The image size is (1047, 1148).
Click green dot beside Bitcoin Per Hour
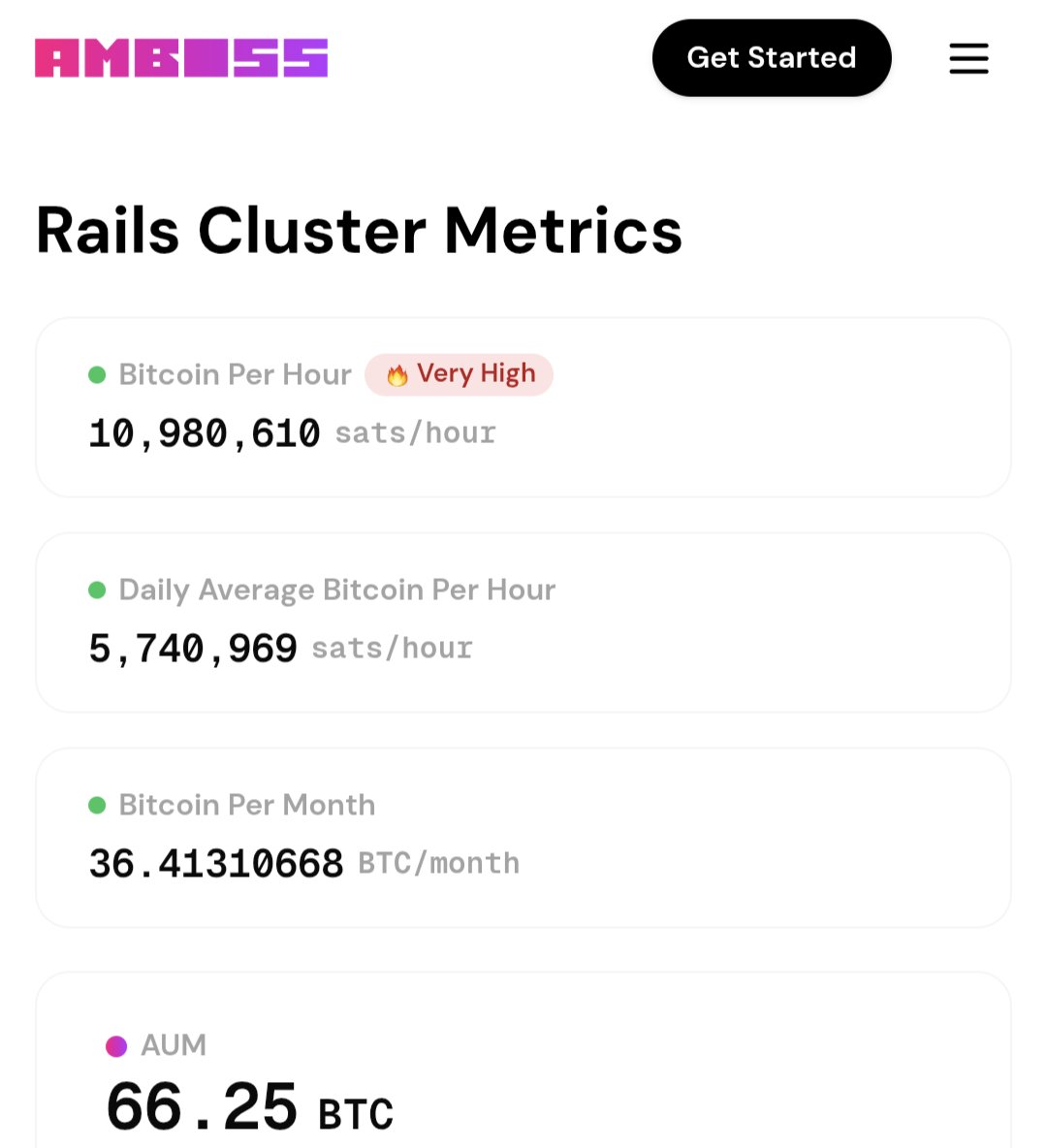[x=97, y=375]
